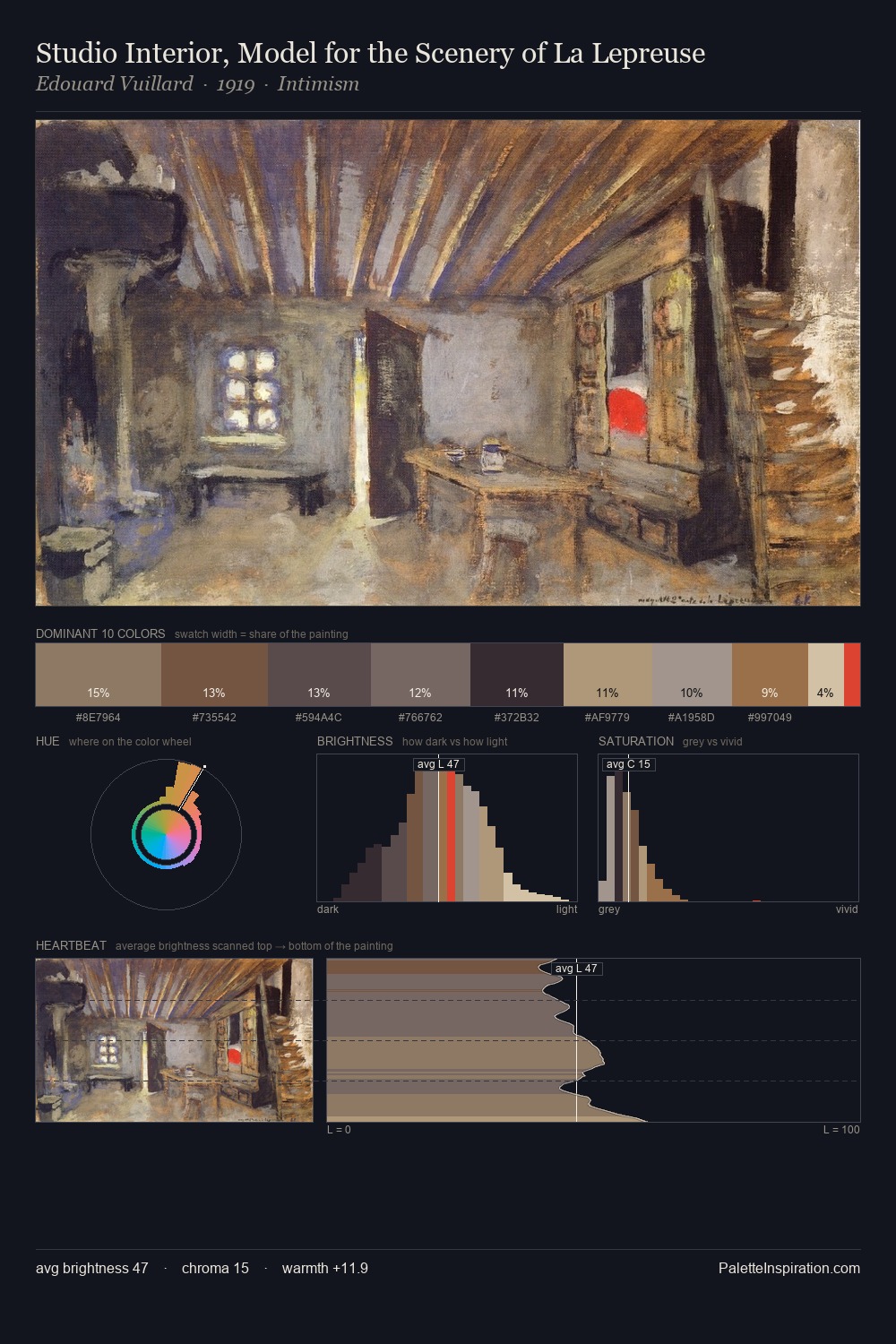Click the '#766762' hex code text
Image resolution: width=896 pixels, height=1344 pixels.
[x=420, y=717]
